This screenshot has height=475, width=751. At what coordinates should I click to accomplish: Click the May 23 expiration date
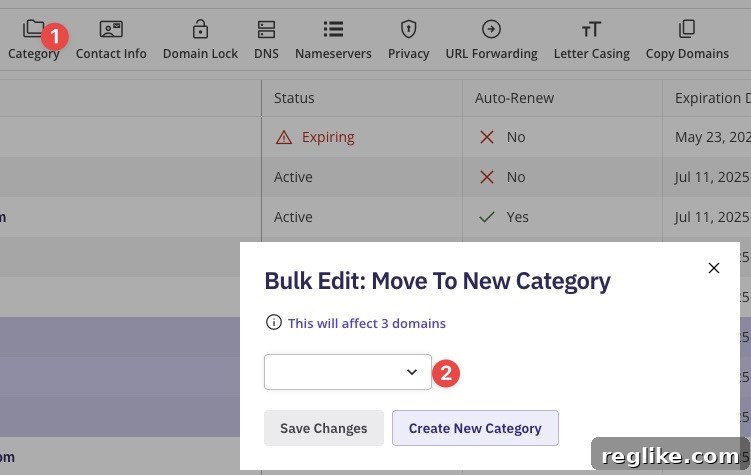click(713, 137)
